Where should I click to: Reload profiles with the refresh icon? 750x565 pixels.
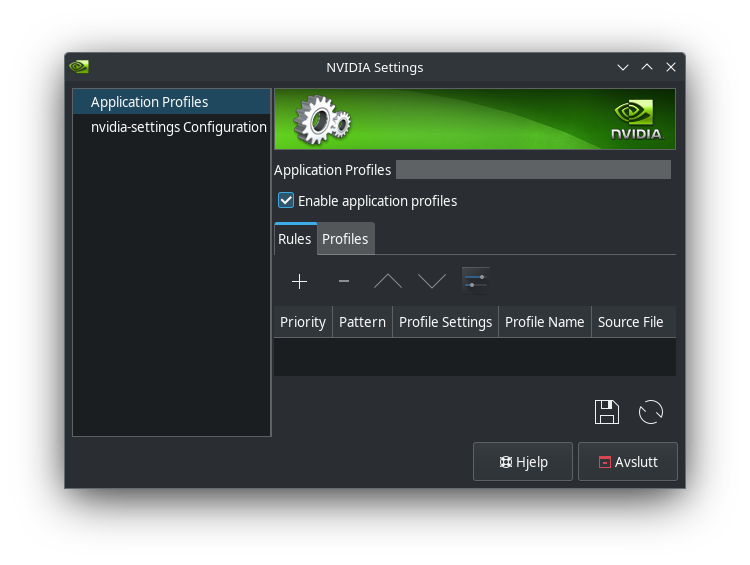tap(651, 412)
